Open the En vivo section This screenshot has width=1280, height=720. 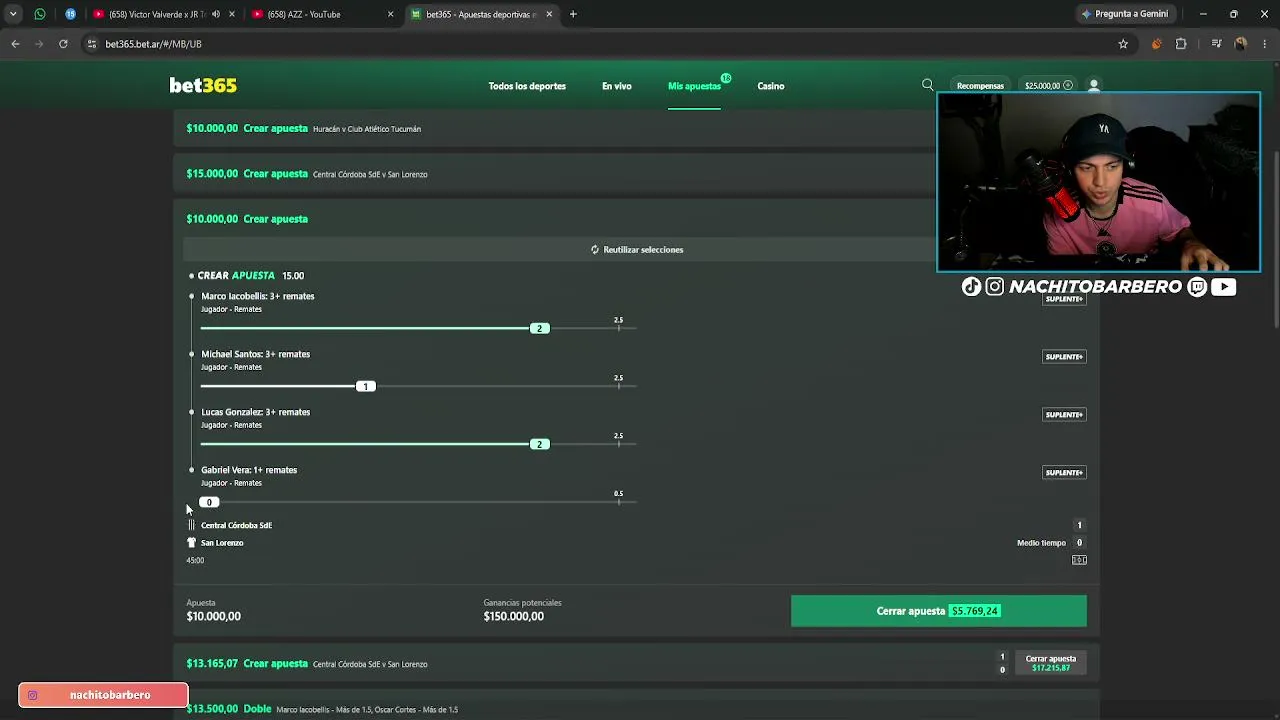click(x=616, y=86)
